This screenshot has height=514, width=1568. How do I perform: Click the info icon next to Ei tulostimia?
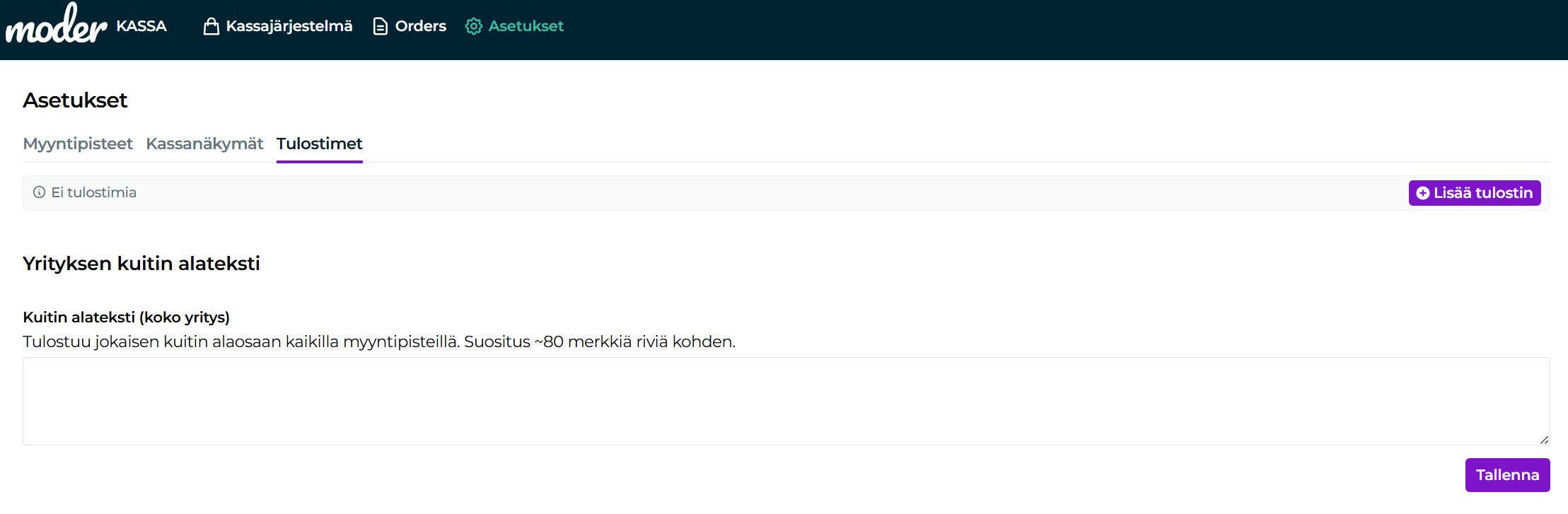(40, 192)
